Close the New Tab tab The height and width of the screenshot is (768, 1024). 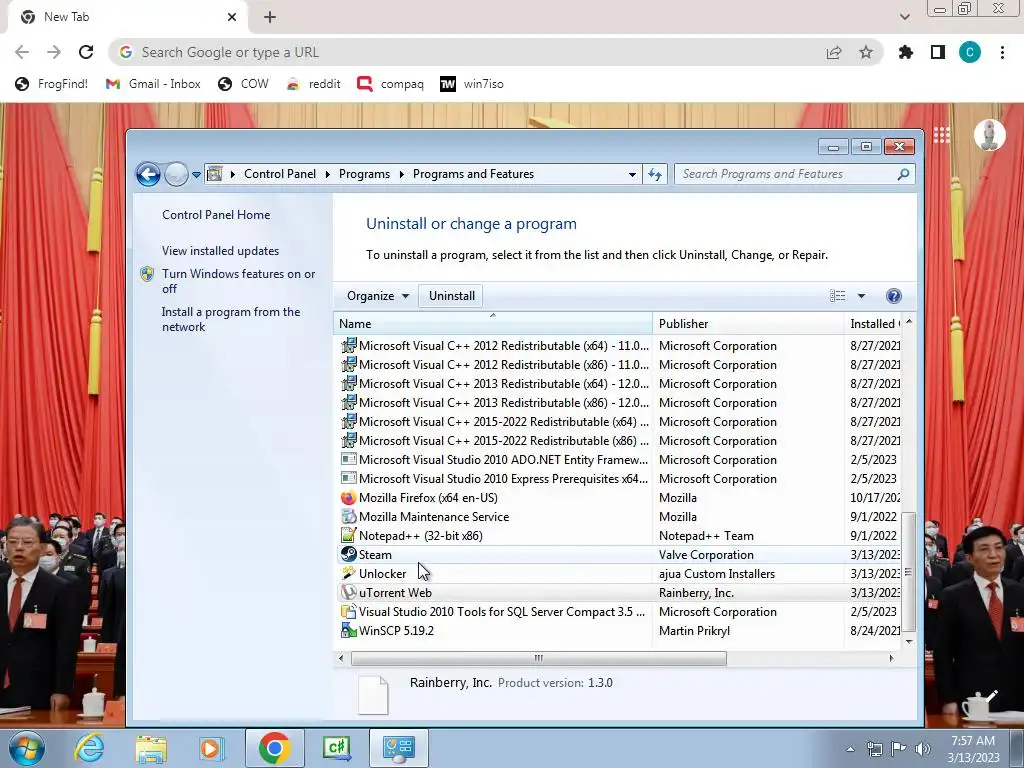(x=232, y=17)
